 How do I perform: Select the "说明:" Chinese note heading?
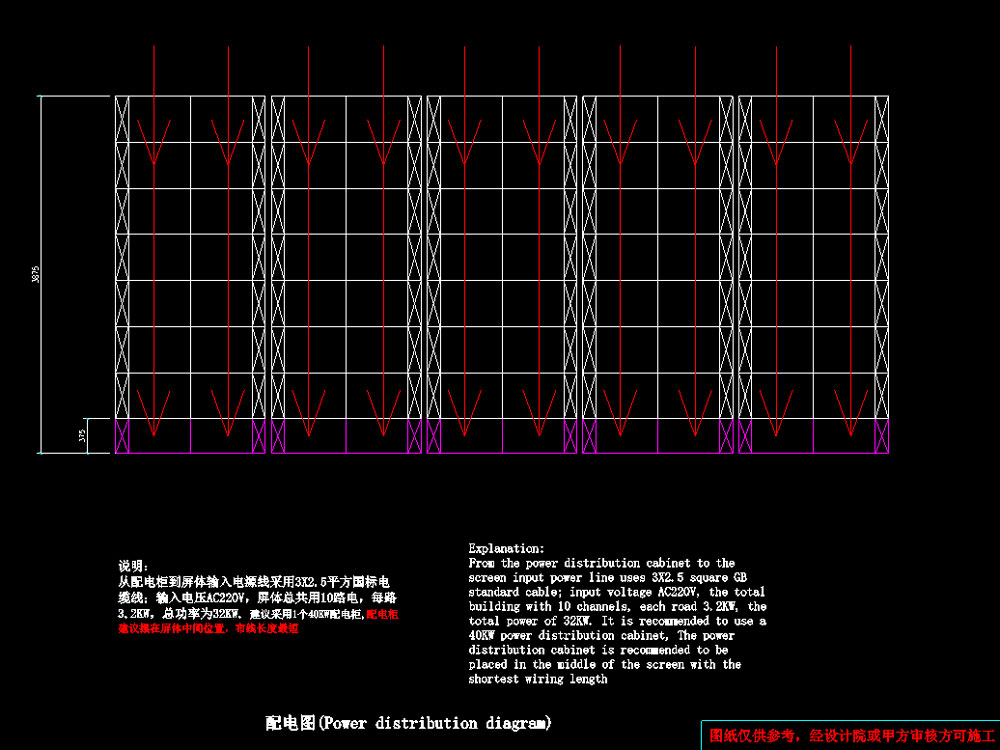coord(133,566)
